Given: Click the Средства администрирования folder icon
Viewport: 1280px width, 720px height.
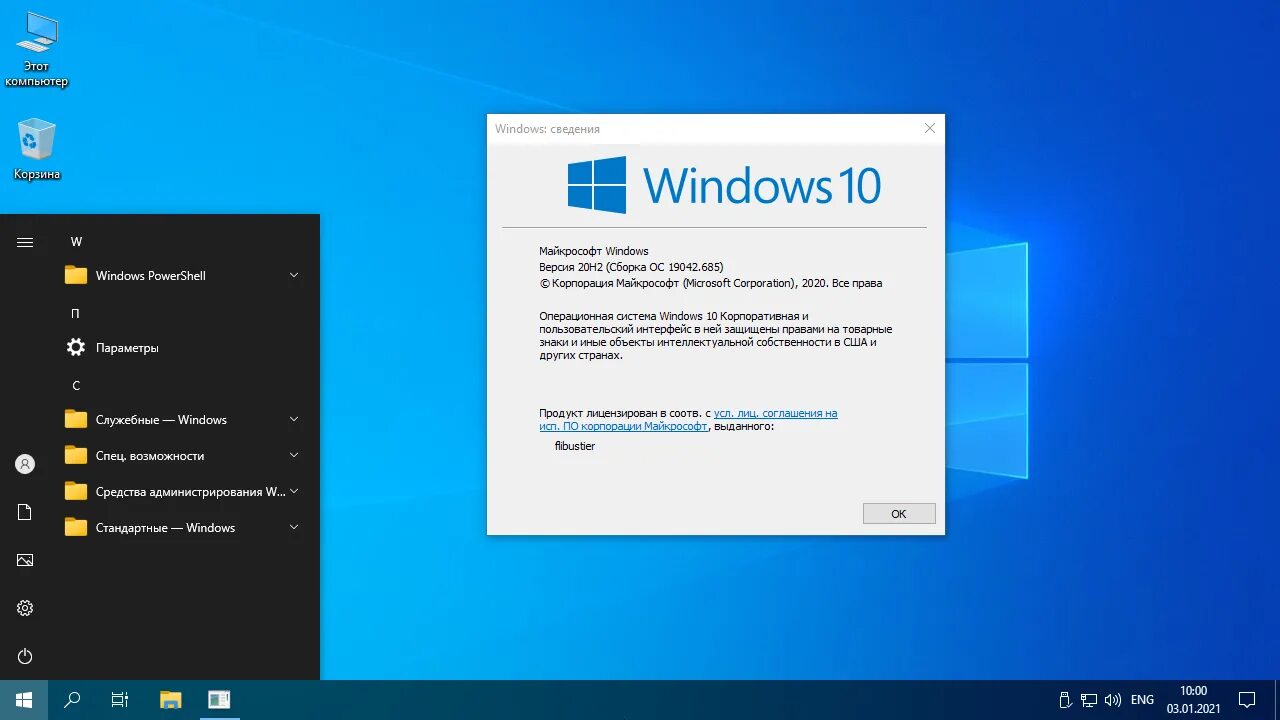Looking at the screenshot, I should tap(76, 491).
